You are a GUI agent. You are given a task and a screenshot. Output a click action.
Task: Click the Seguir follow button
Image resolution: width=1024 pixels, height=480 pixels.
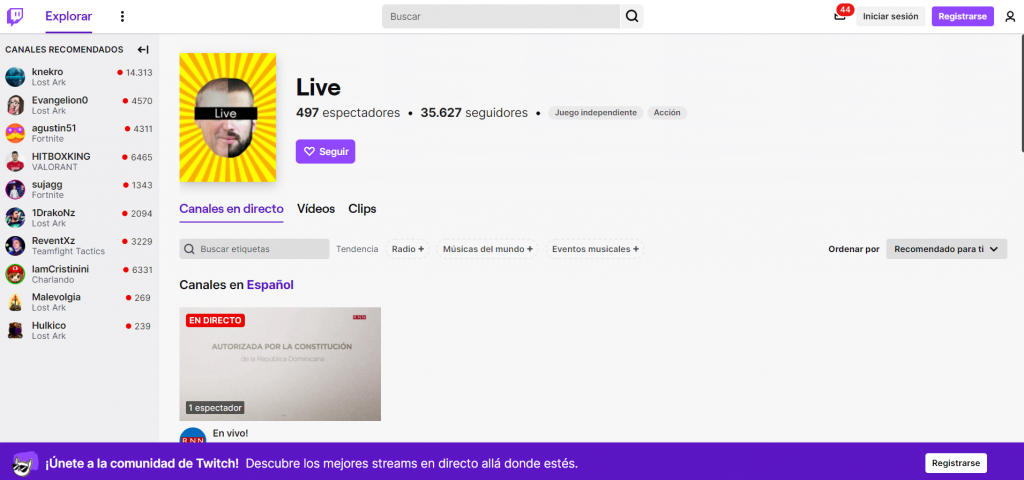pyautogui.click(x=325, y=152)
